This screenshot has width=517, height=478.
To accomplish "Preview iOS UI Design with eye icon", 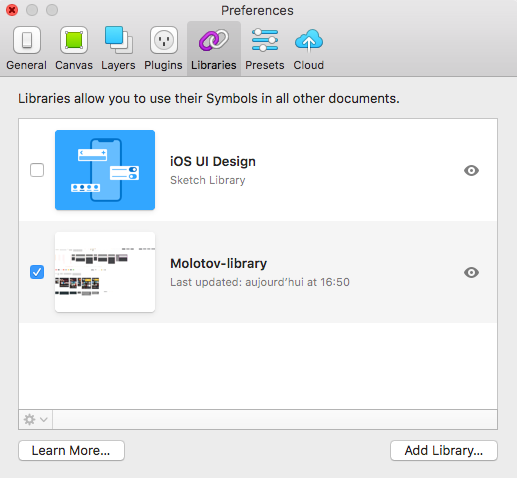I will click(471, 170).
